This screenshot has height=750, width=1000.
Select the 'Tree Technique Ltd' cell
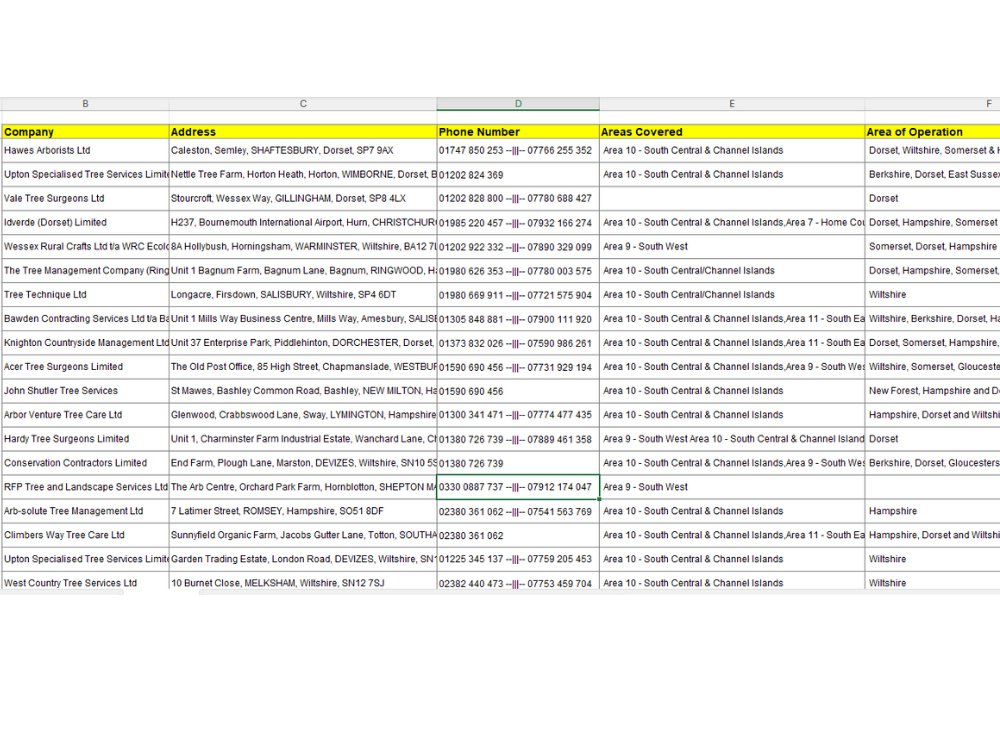click(x=85, y=295)
